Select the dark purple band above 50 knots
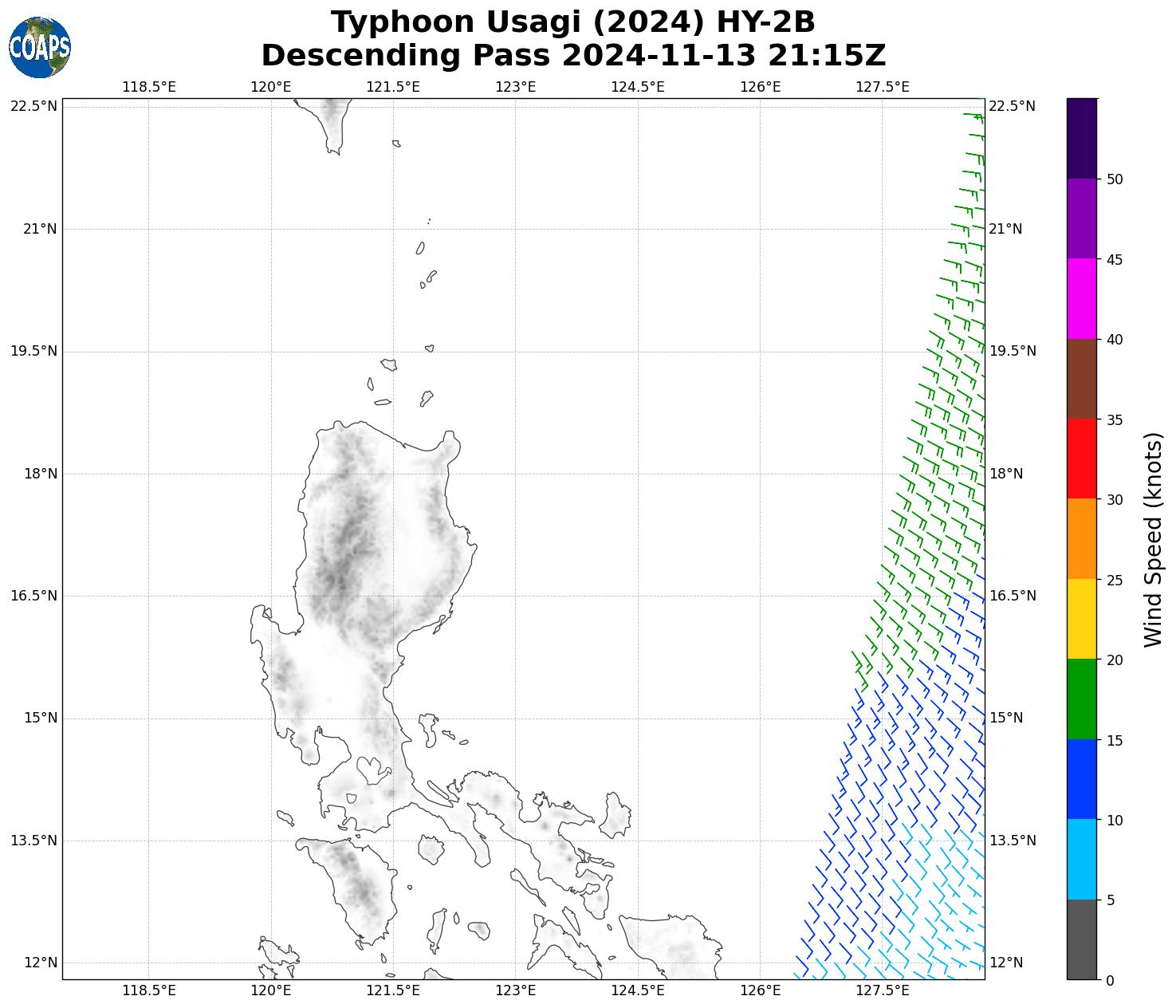 click(x=1081, y=138)
